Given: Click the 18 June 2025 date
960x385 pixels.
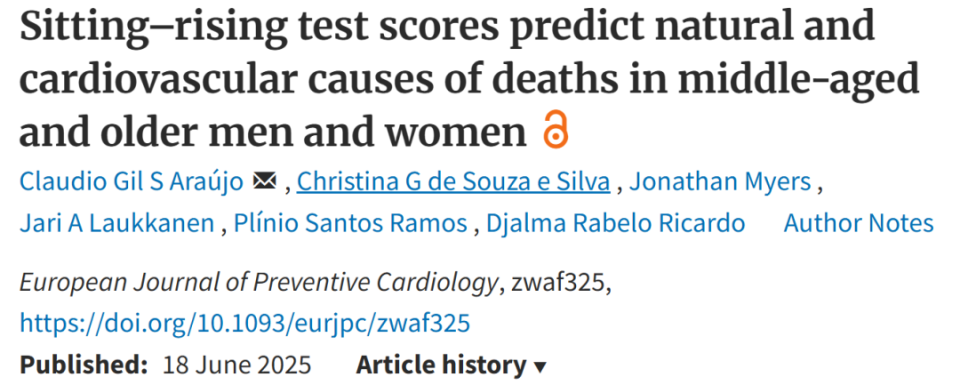Looking at the screenshot, I should 237,365.
